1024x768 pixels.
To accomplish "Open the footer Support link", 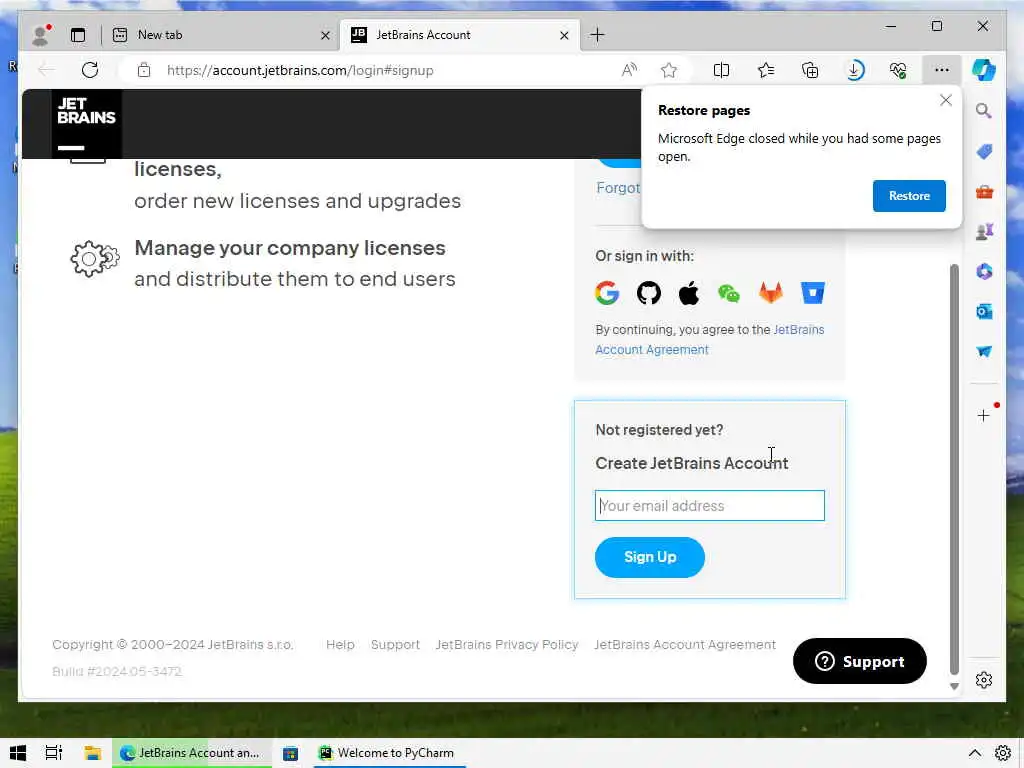I will coord(395,645).
